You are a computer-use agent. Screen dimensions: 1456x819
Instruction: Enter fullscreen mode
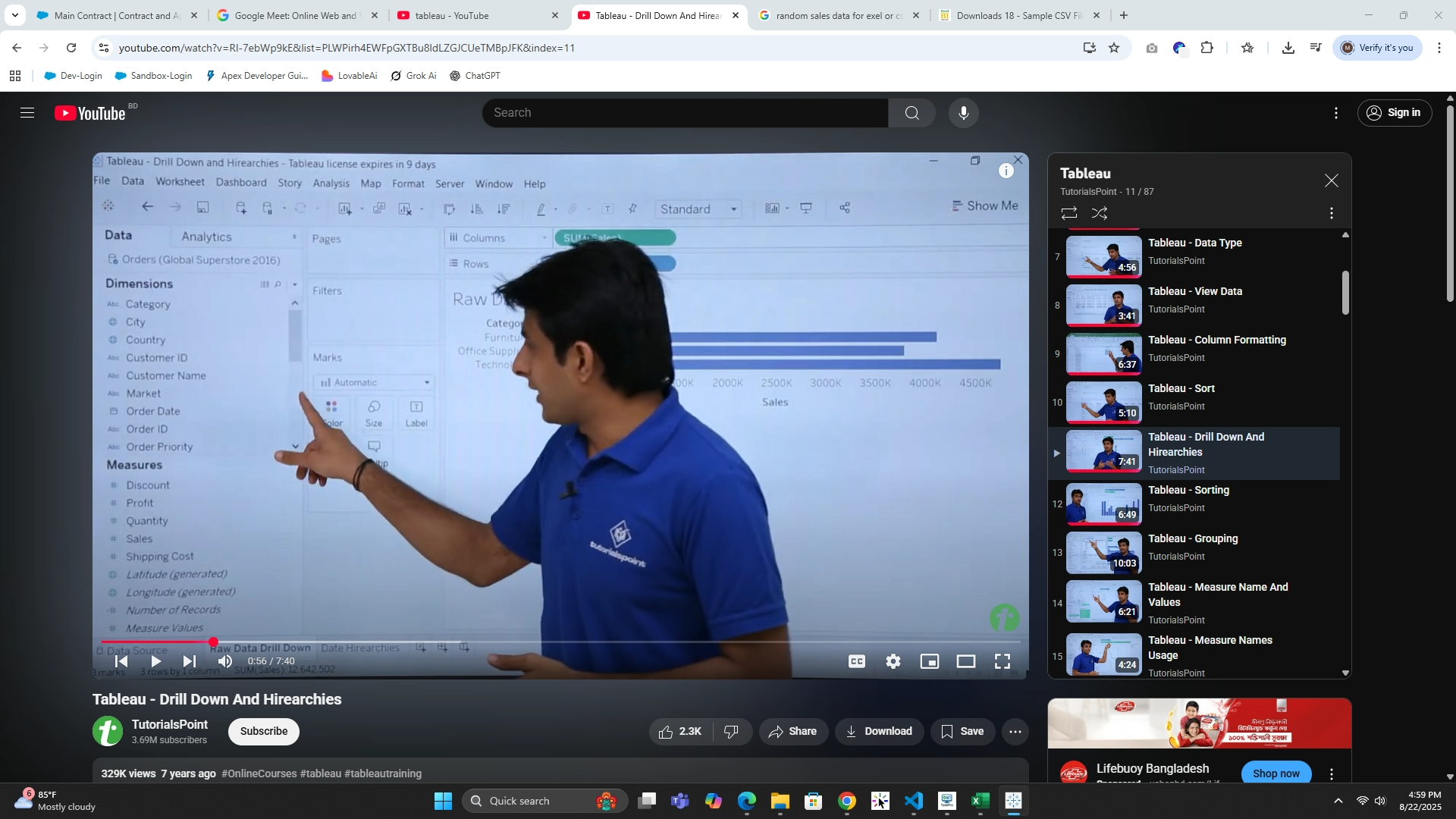[1002, 661]
